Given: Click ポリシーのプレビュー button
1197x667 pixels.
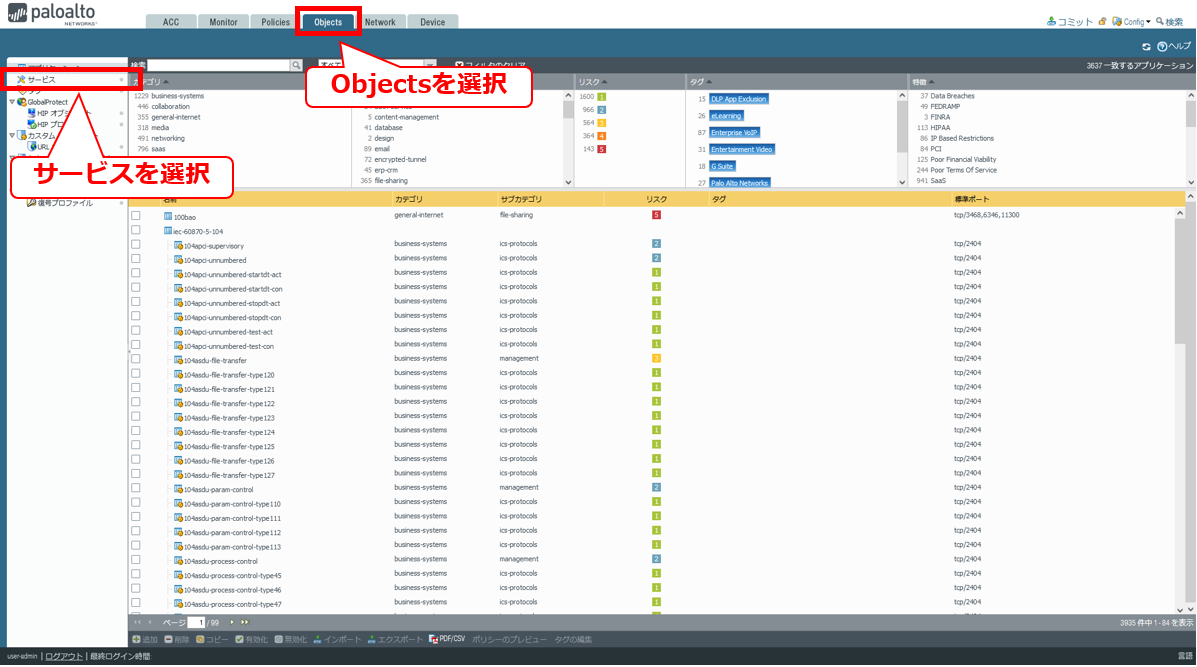Looking at the screenshot, I should pyautogui.click(x=509, y=640).
